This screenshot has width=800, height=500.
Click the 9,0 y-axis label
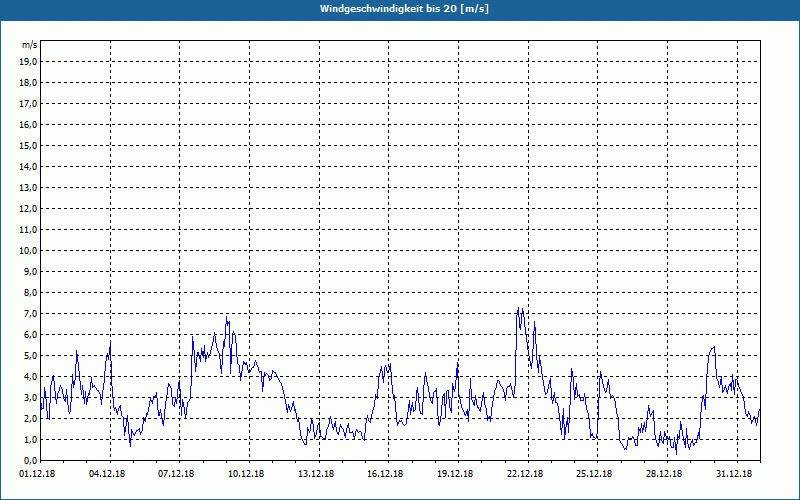30,271
